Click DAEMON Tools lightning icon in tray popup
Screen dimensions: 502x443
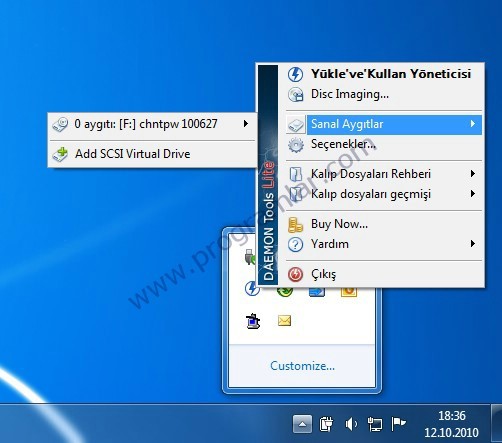click(x=252, y=288)
